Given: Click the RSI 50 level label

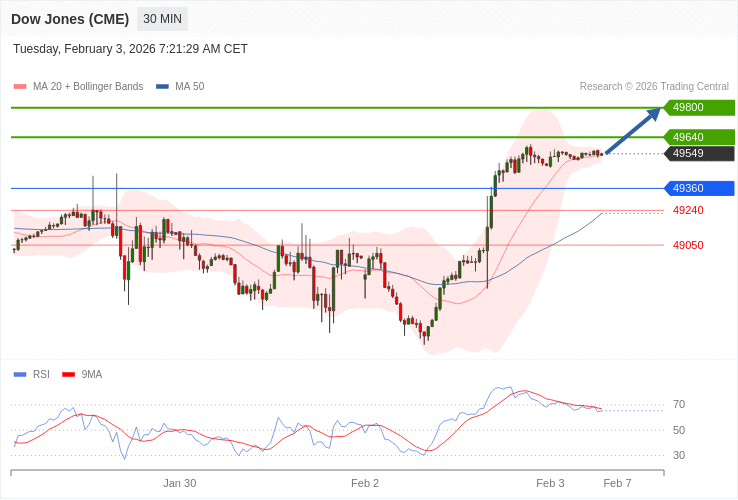Looking at the screenshot, I should pyautogui.click(x=679, y=430).
